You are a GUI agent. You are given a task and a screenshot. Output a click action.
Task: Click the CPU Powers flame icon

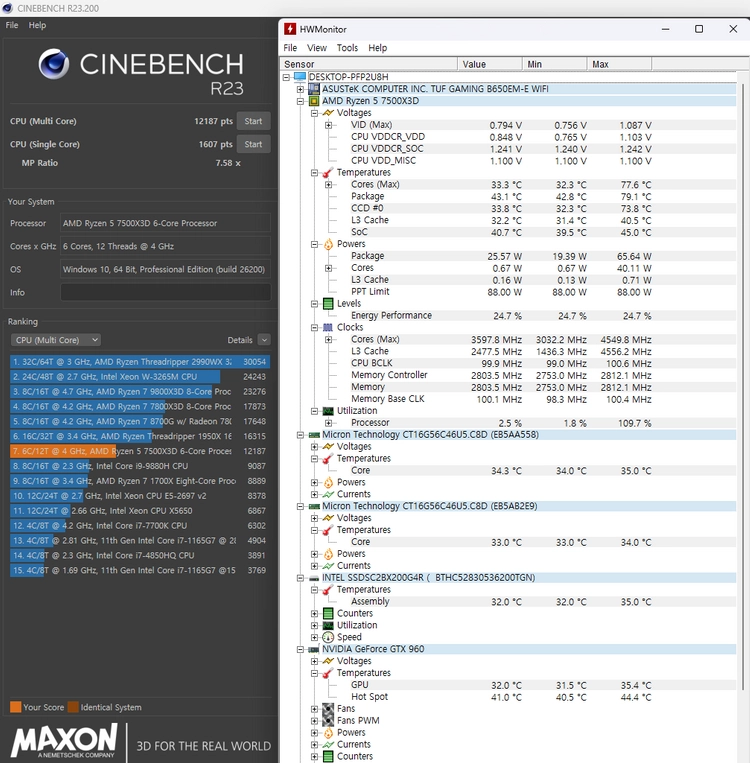coord(328,244)
